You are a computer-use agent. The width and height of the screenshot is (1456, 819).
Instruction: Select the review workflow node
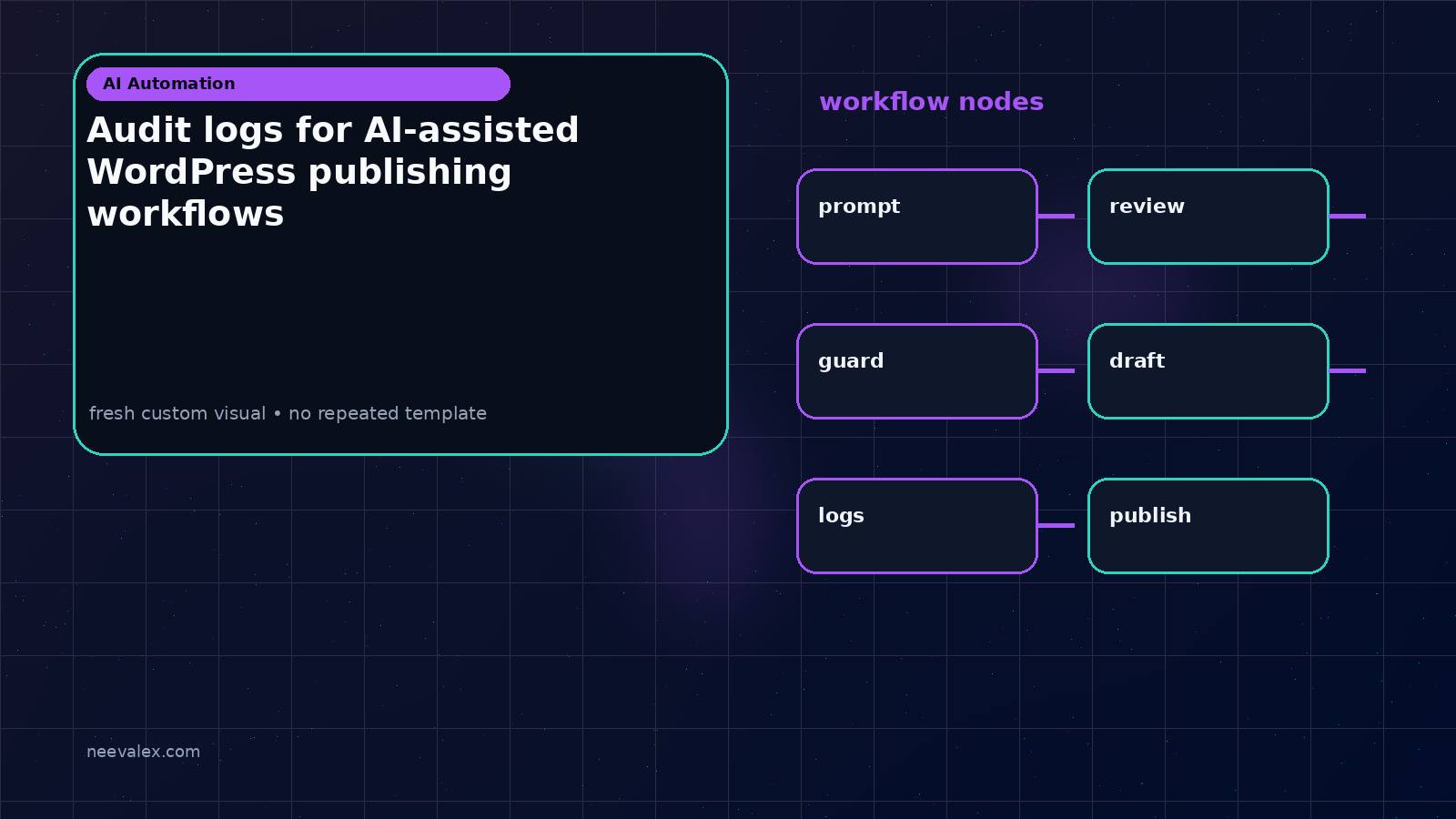tap(1208, 217)
